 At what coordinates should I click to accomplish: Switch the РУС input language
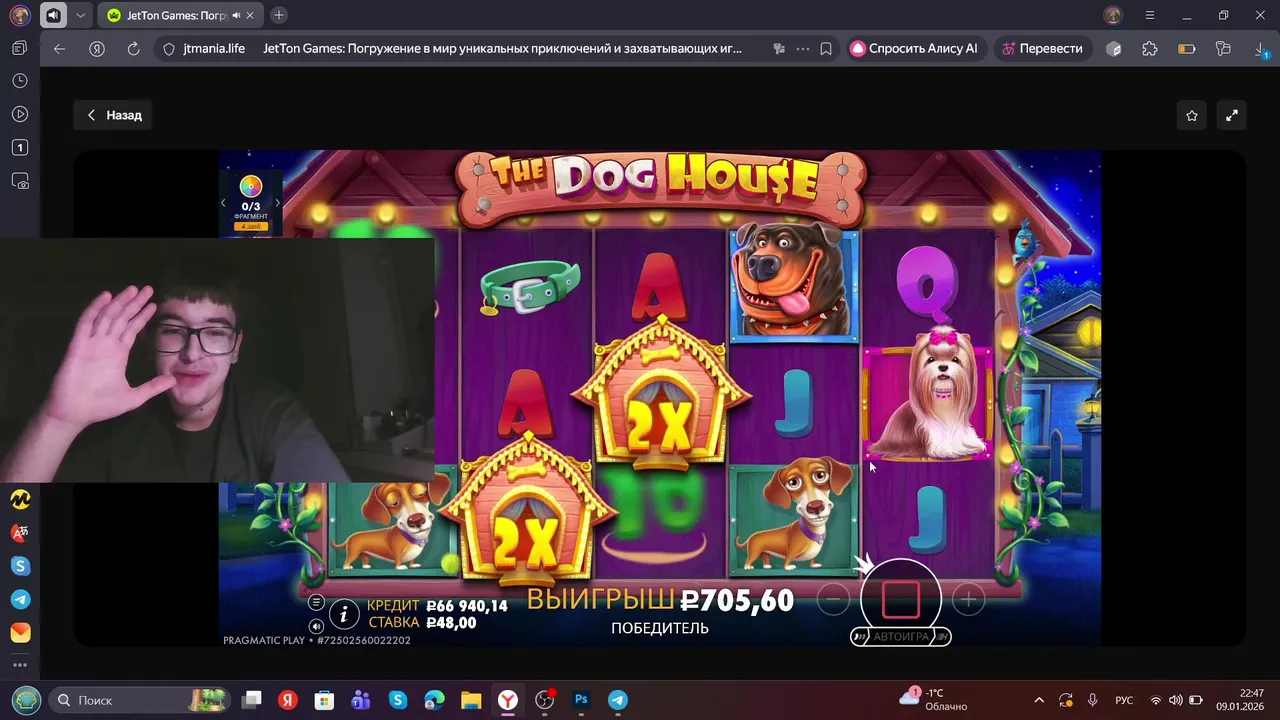(x=1124, y=700)
